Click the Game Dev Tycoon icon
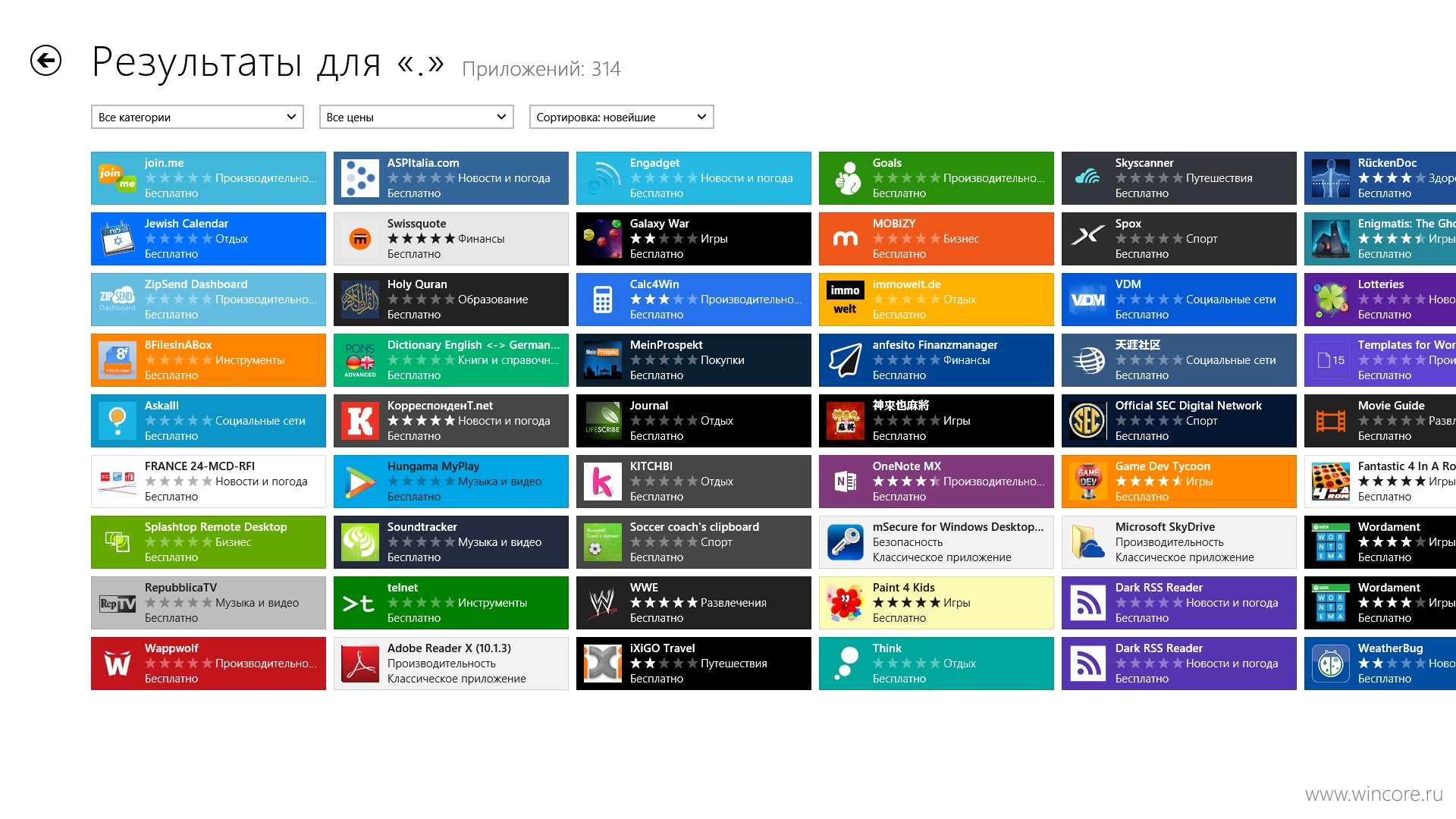Viewport: 1456px width, 819px height. click(1088, 482)
